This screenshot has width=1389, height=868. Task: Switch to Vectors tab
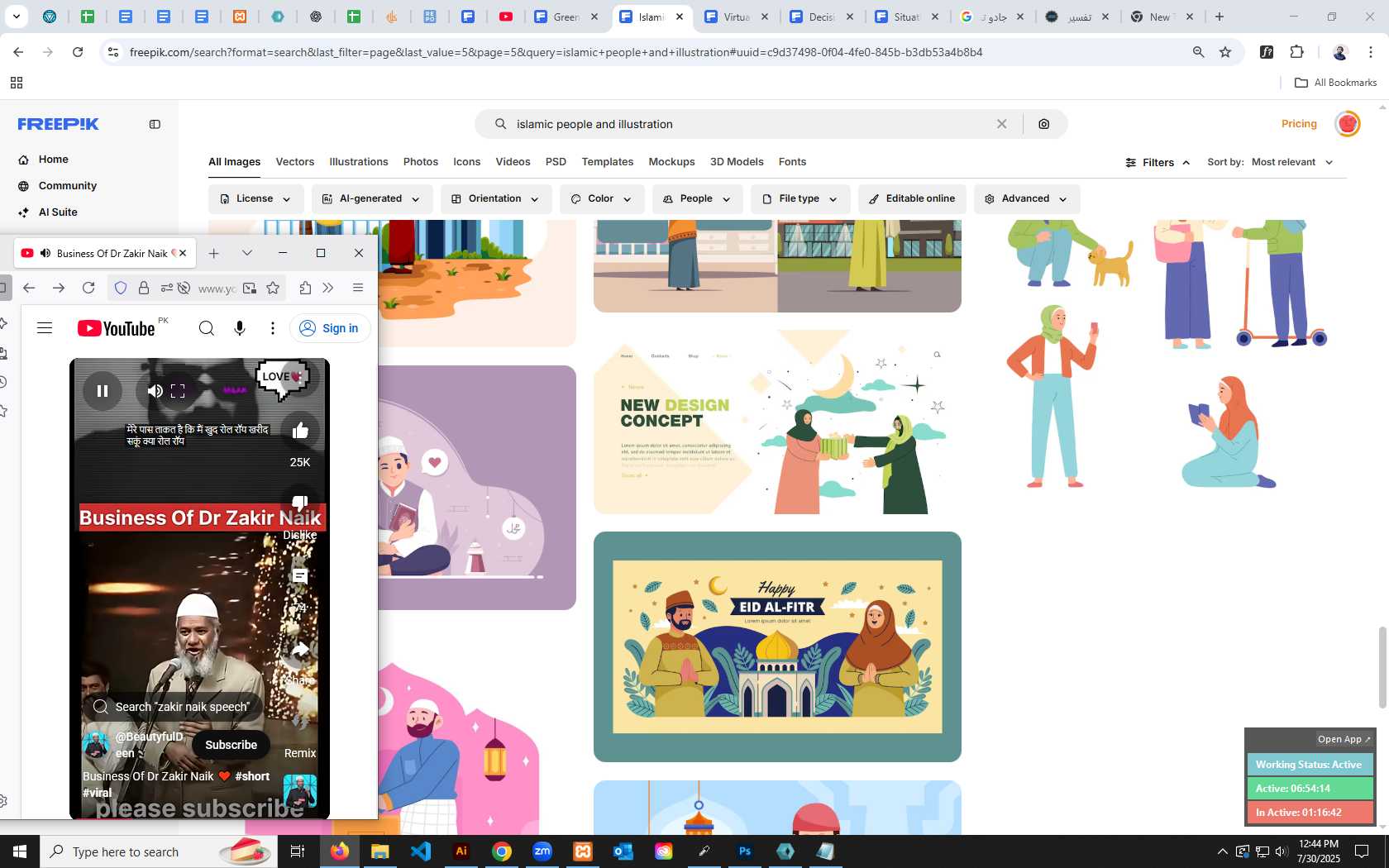coord(295,162)
